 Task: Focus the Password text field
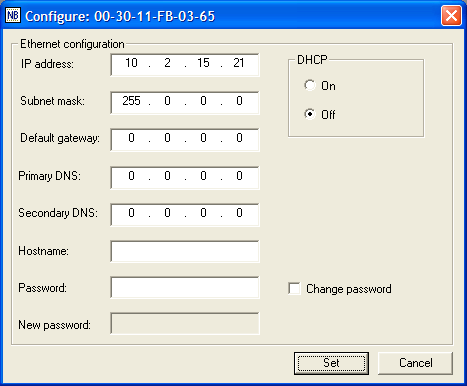pos(185,287)
